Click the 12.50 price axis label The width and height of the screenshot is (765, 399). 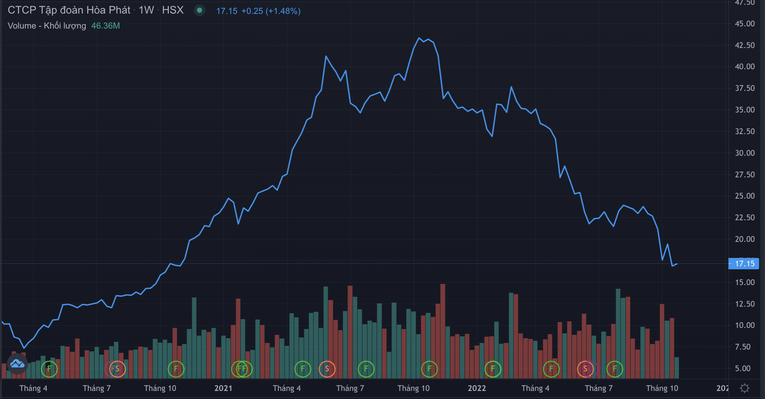click(745, 304)
